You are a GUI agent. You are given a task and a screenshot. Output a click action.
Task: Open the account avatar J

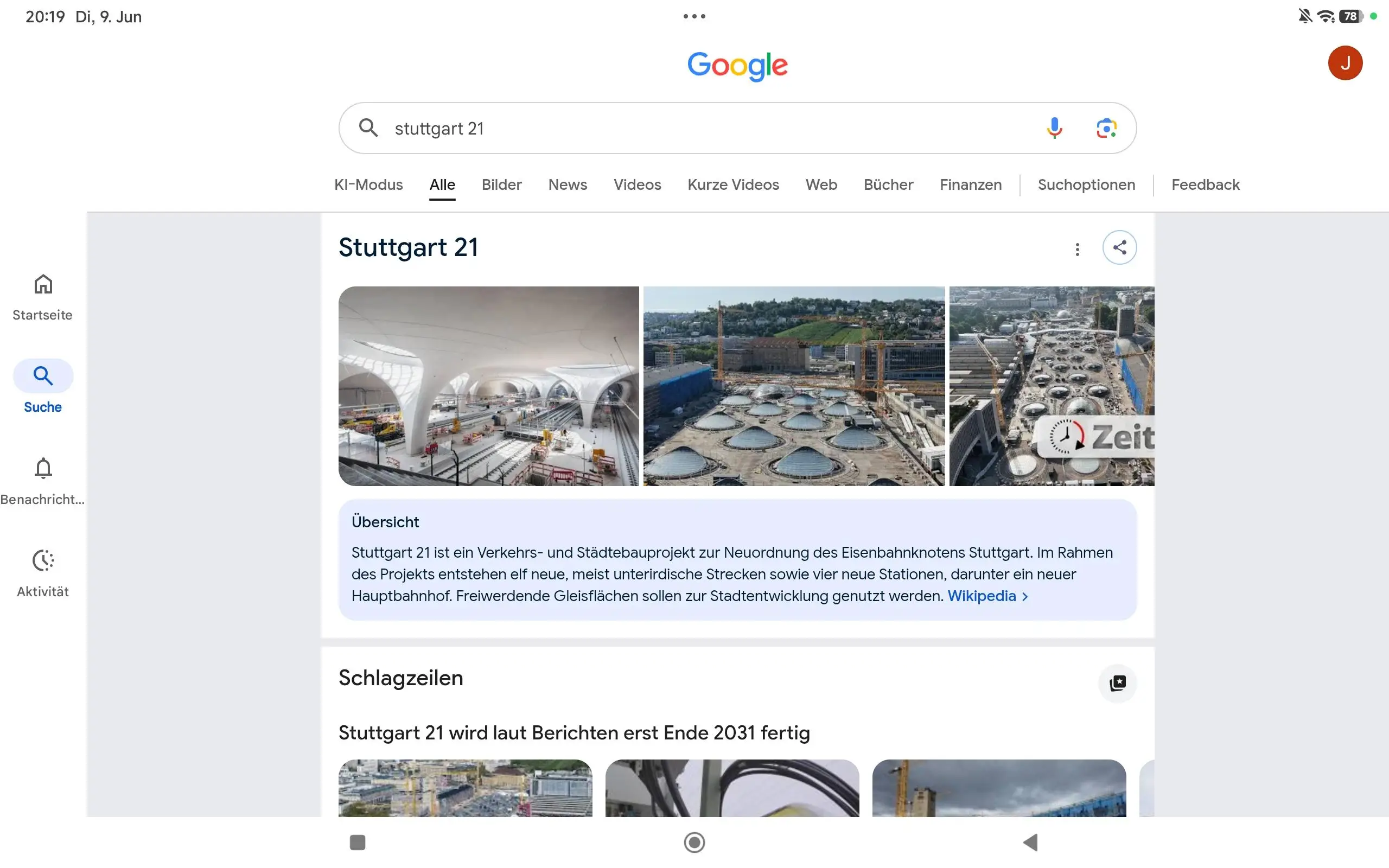(x=1345, y=63)
